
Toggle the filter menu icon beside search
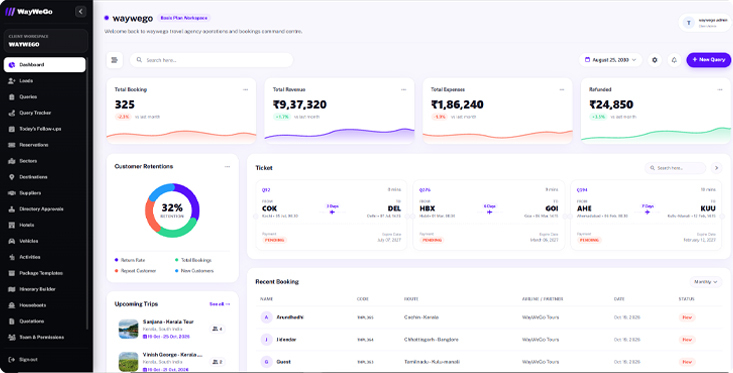115,60
